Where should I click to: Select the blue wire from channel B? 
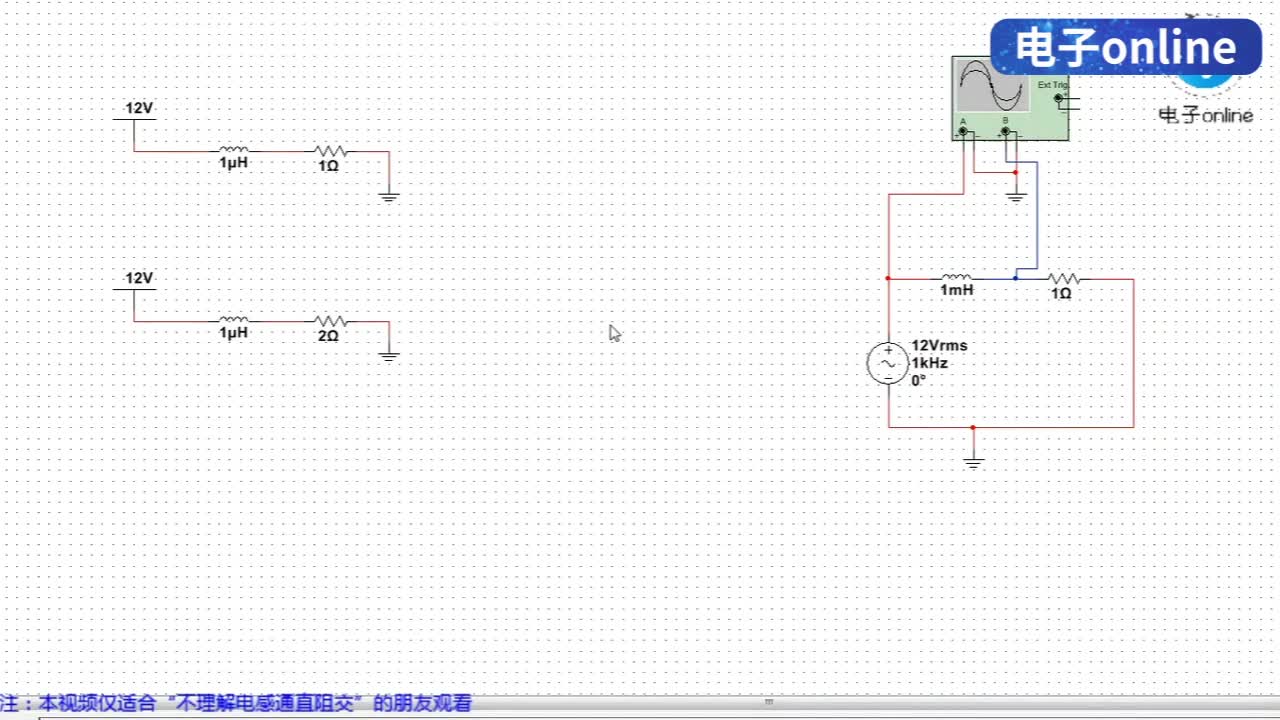point(1036,215)
